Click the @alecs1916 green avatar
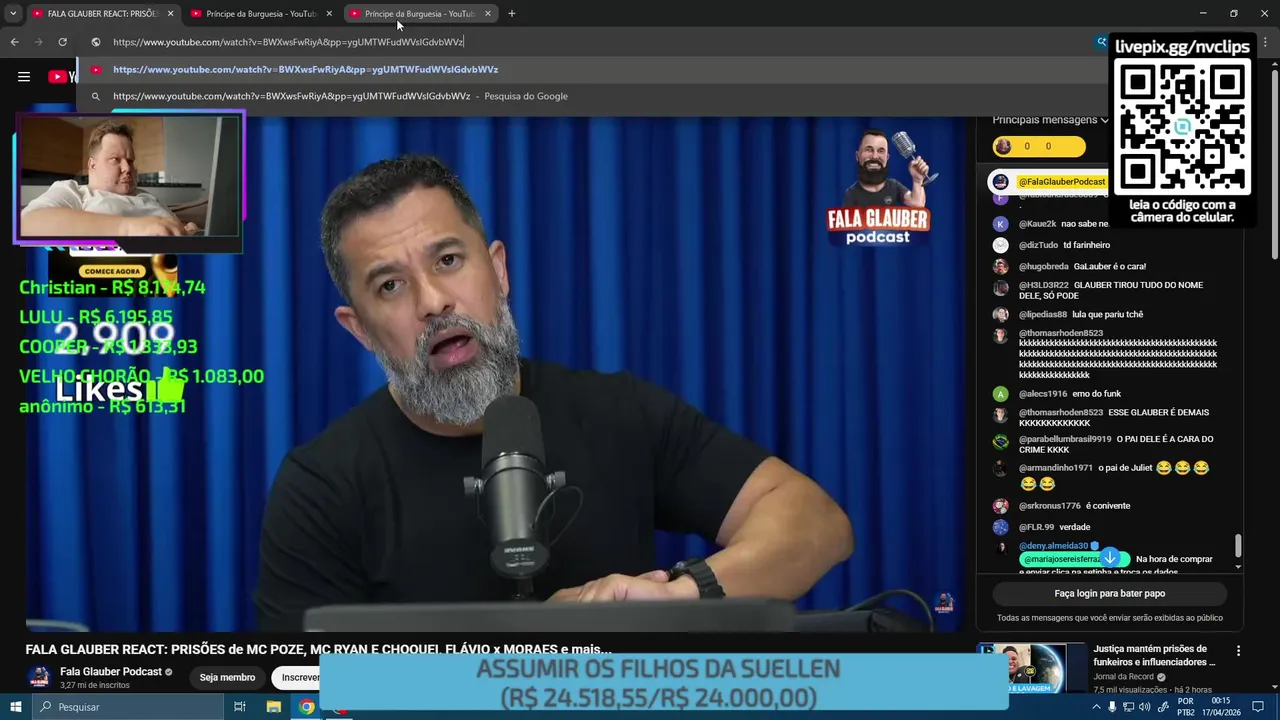This screenshot has height=720, width=1280. click(x=1000, y=394)
